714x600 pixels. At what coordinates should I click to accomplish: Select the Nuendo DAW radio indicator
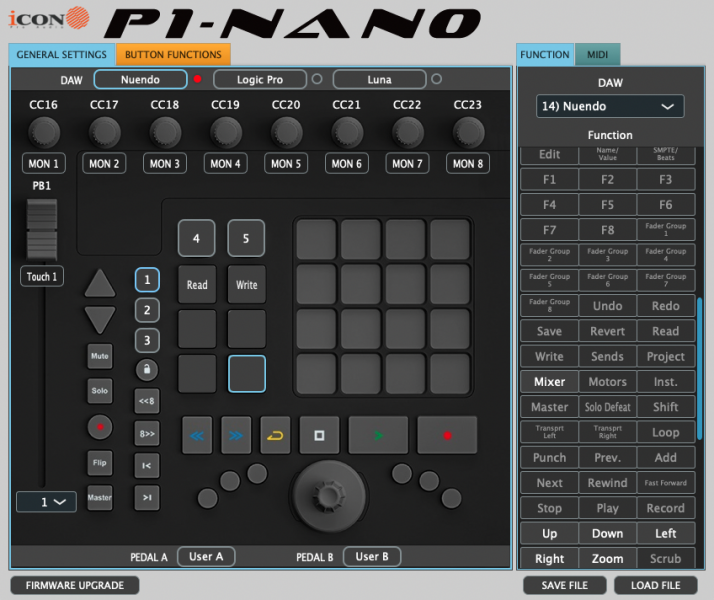click(197, 79)
